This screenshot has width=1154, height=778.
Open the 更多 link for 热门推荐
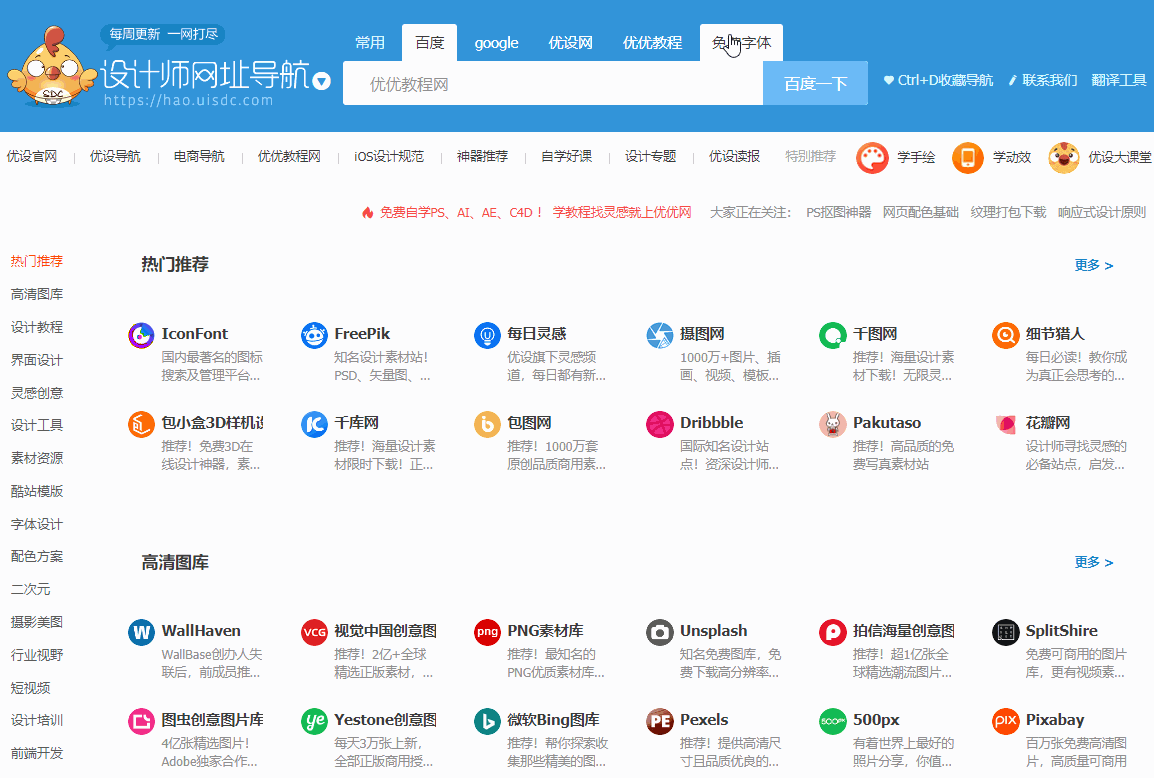(1094, 265)
